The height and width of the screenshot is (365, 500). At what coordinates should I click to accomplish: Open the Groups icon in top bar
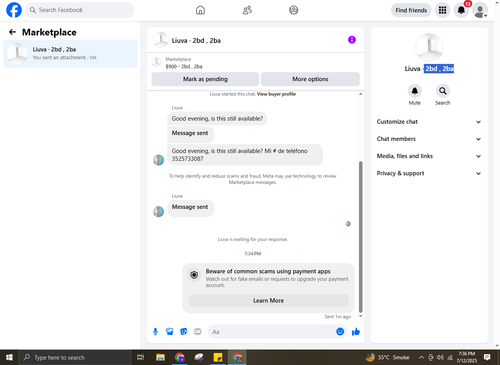coord(294,10)
